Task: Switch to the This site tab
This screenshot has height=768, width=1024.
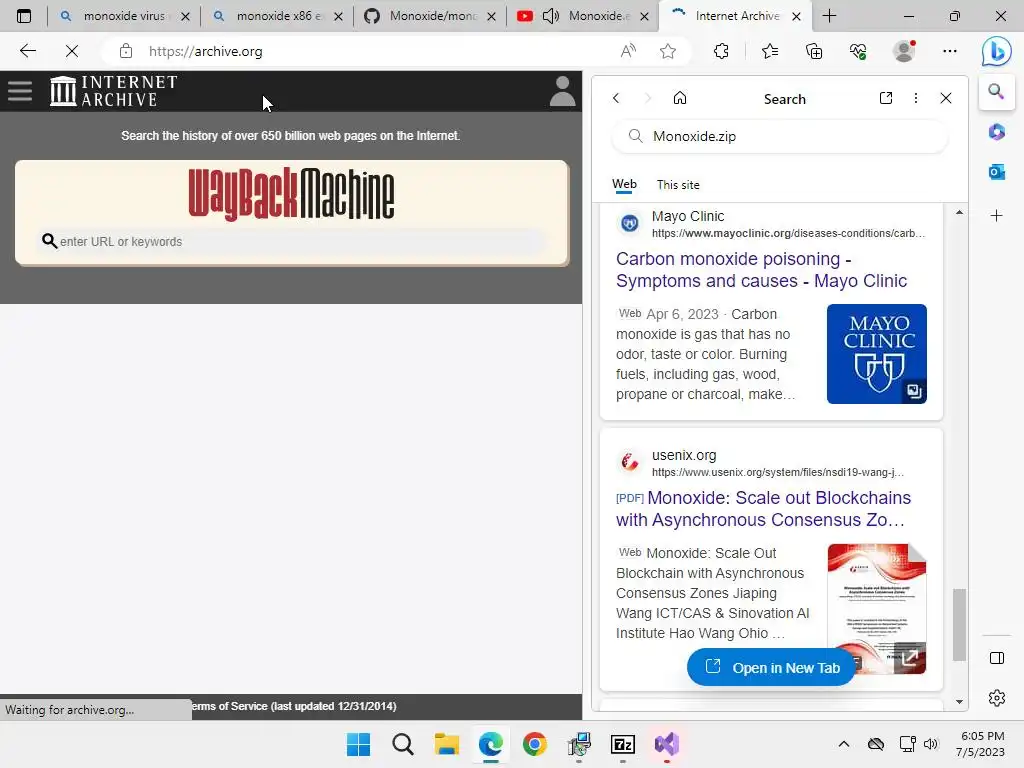Action: (x=678, y=185)
